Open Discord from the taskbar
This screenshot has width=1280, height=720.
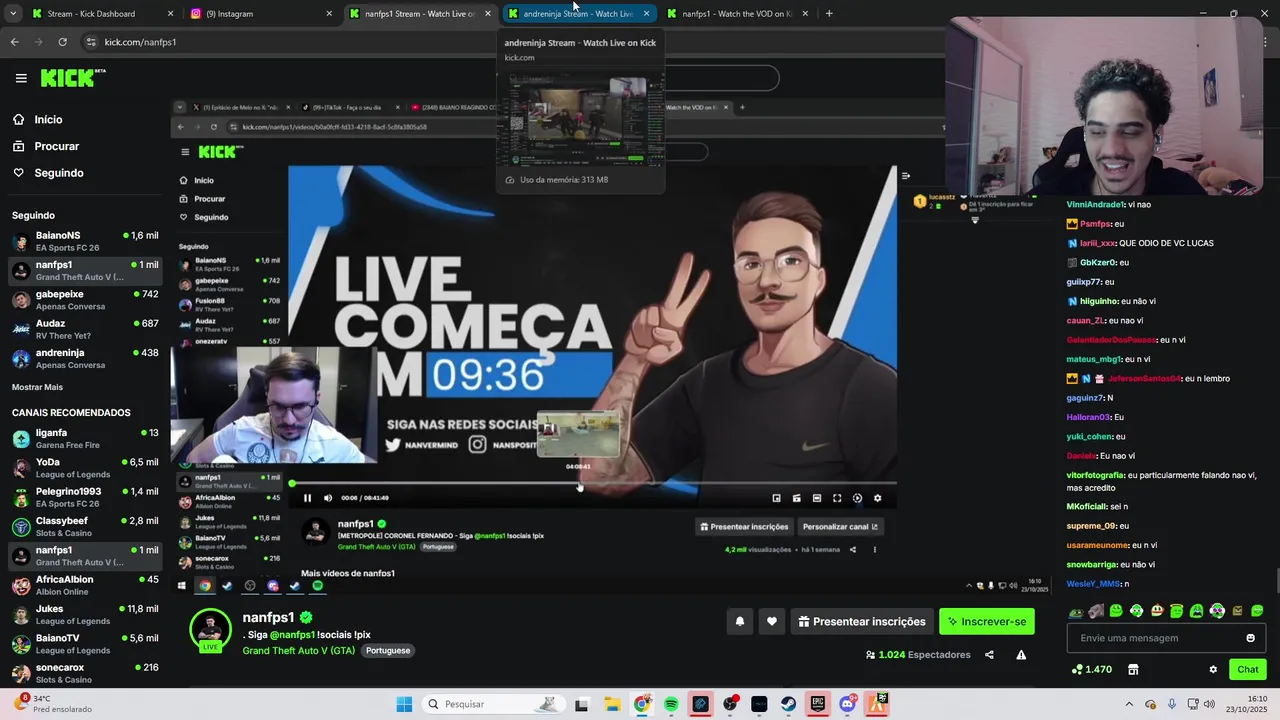848,704
